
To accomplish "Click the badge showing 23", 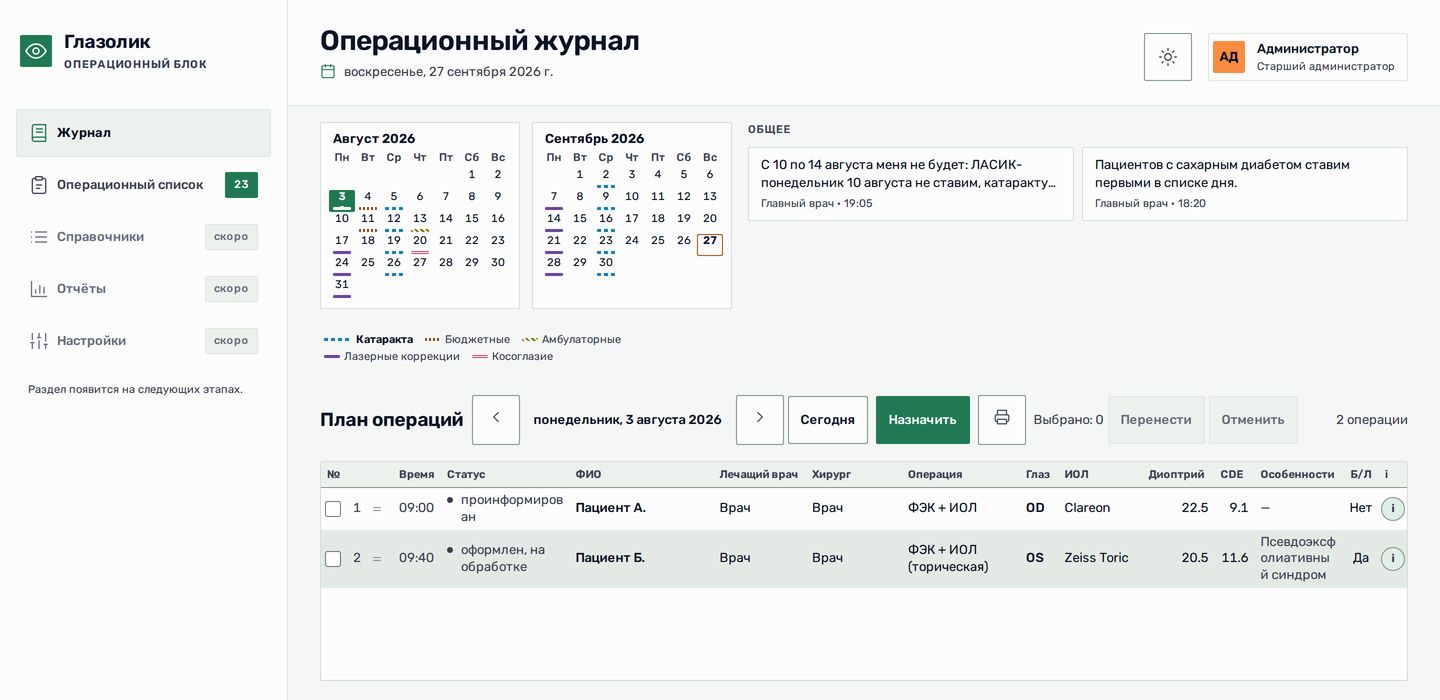I will [241, 185].
